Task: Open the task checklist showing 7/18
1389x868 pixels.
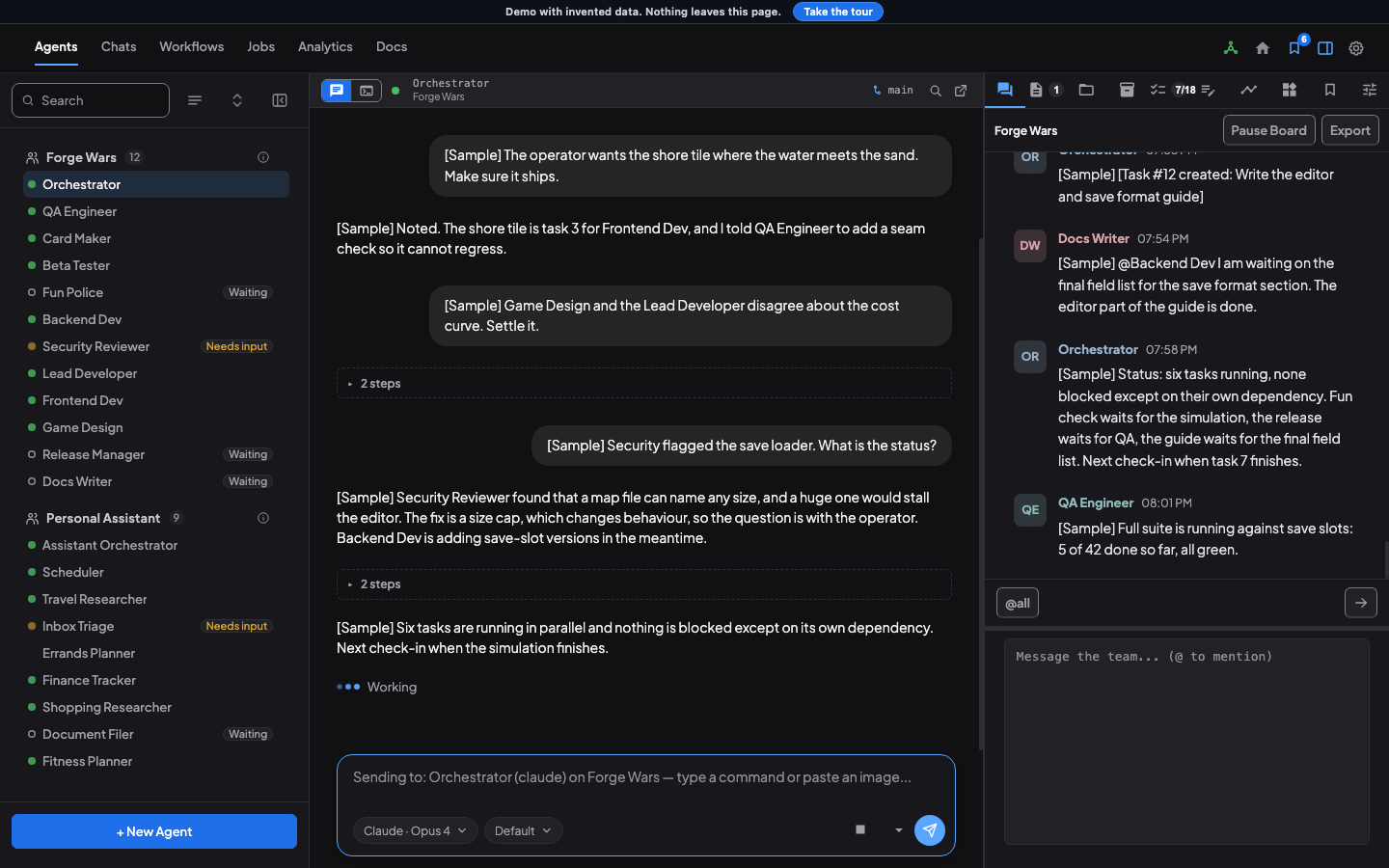Action: pyautogui.click(x=1173, y=90)
